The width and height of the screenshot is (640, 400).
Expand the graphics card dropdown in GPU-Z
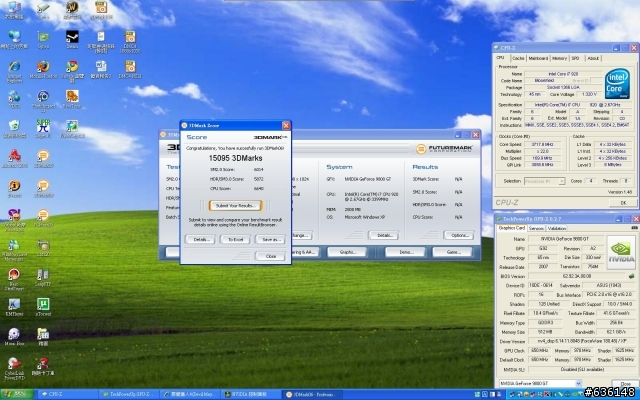click(578, 383)
